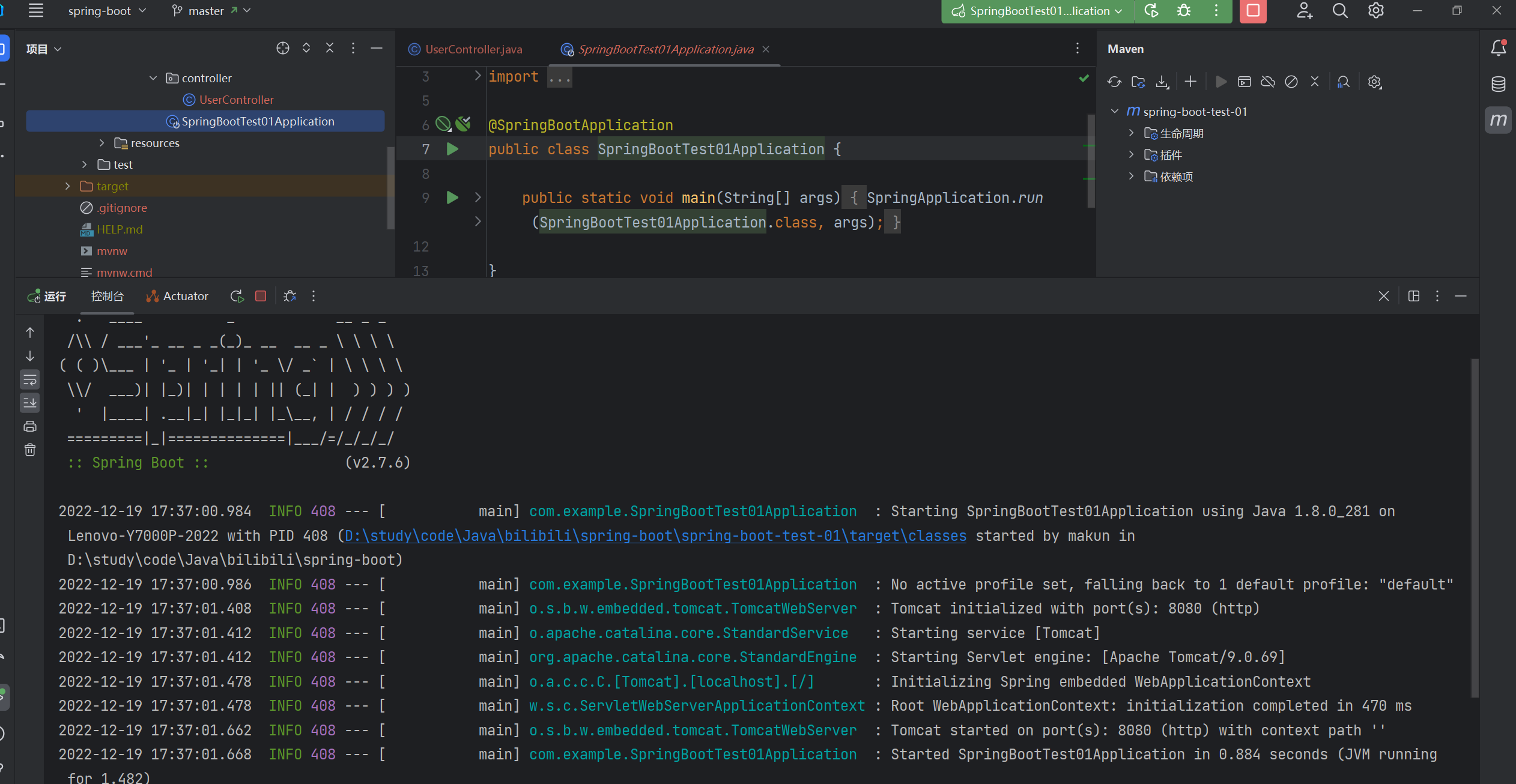Stop the running app via the top red square
1516x784 pixels.
[1253, 11]
